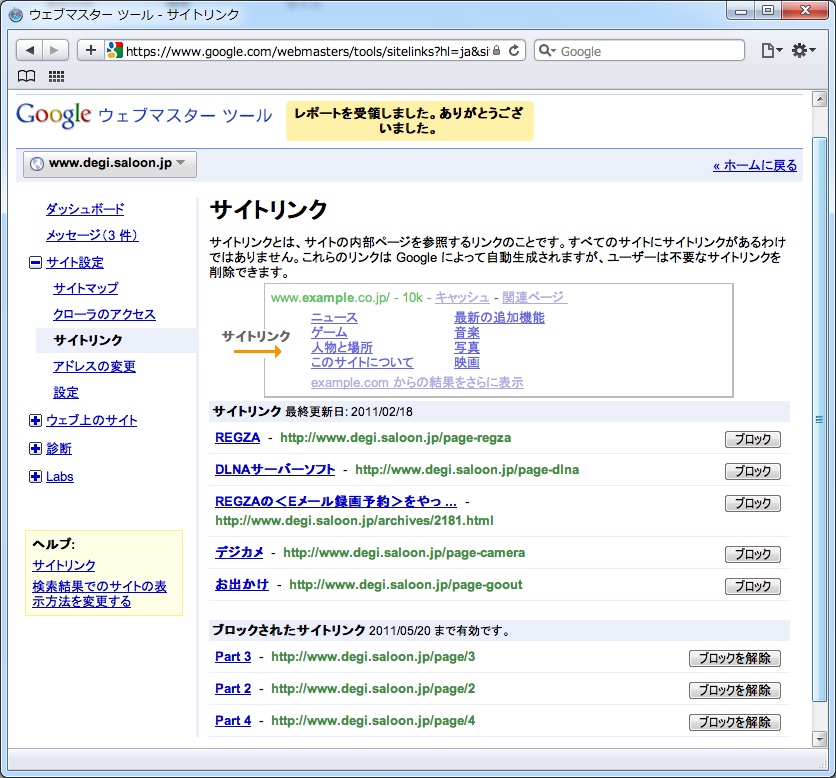Screen dimensions: 836x778
Task: Unblock the Part 2 sitelink
Action: click(735, 691)
